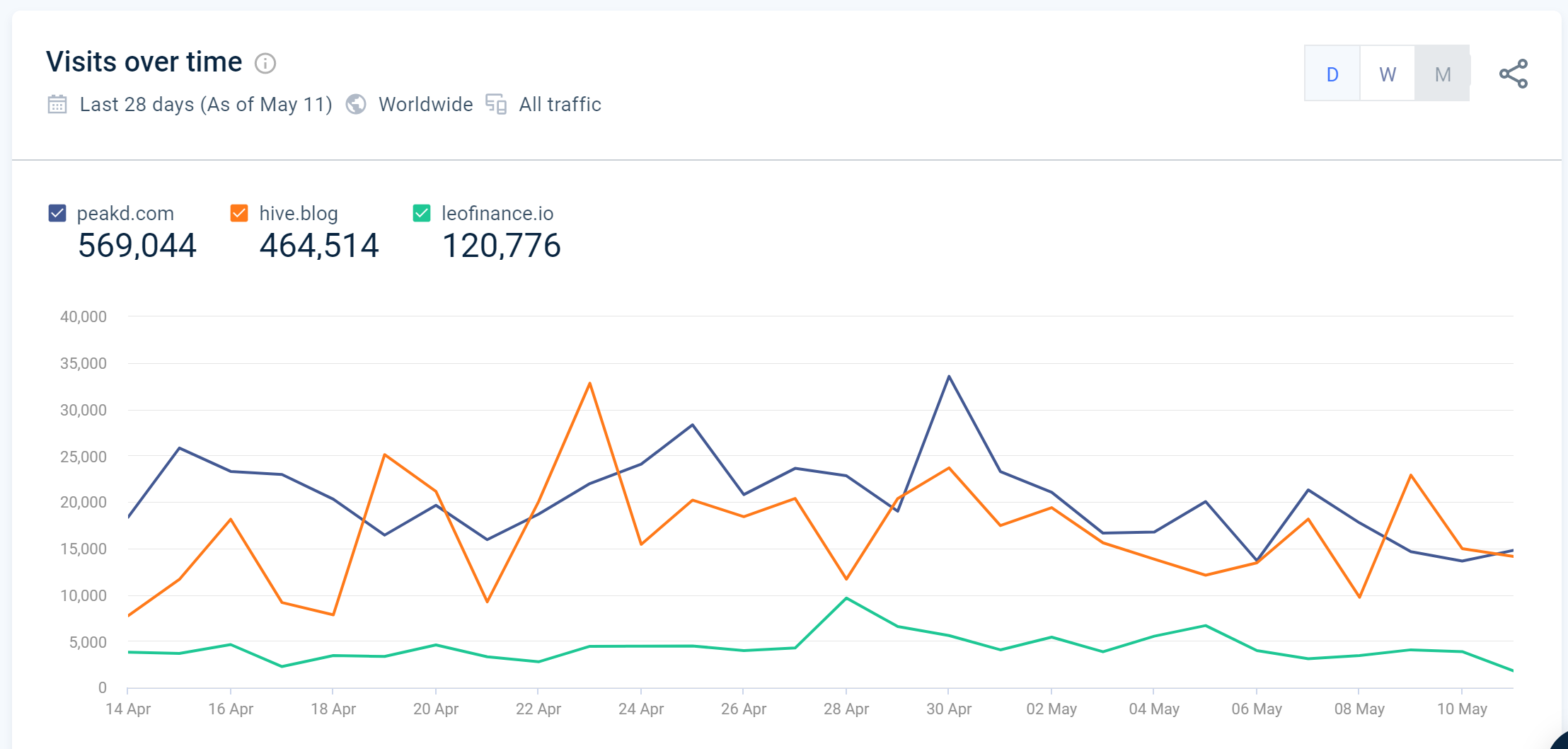Switch to monthly view M
The height and width of the screenshot is (749, 1568).
pyautogui.click(x=1443, y=74)
